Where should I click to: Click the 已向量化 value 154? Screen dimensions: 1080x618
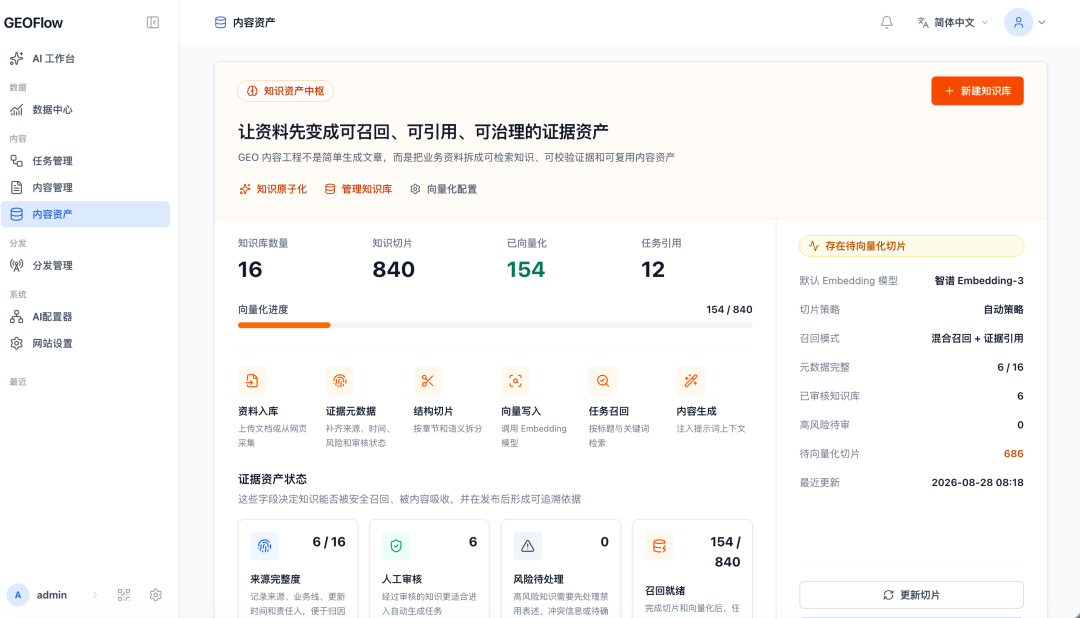pos(526,269)
